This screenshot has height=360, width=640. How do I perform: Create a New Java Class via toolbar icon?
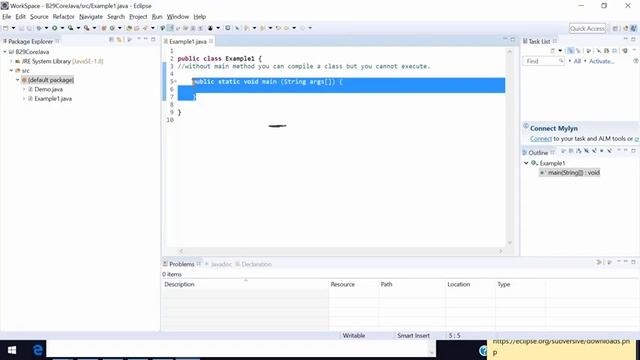point(112,28)
